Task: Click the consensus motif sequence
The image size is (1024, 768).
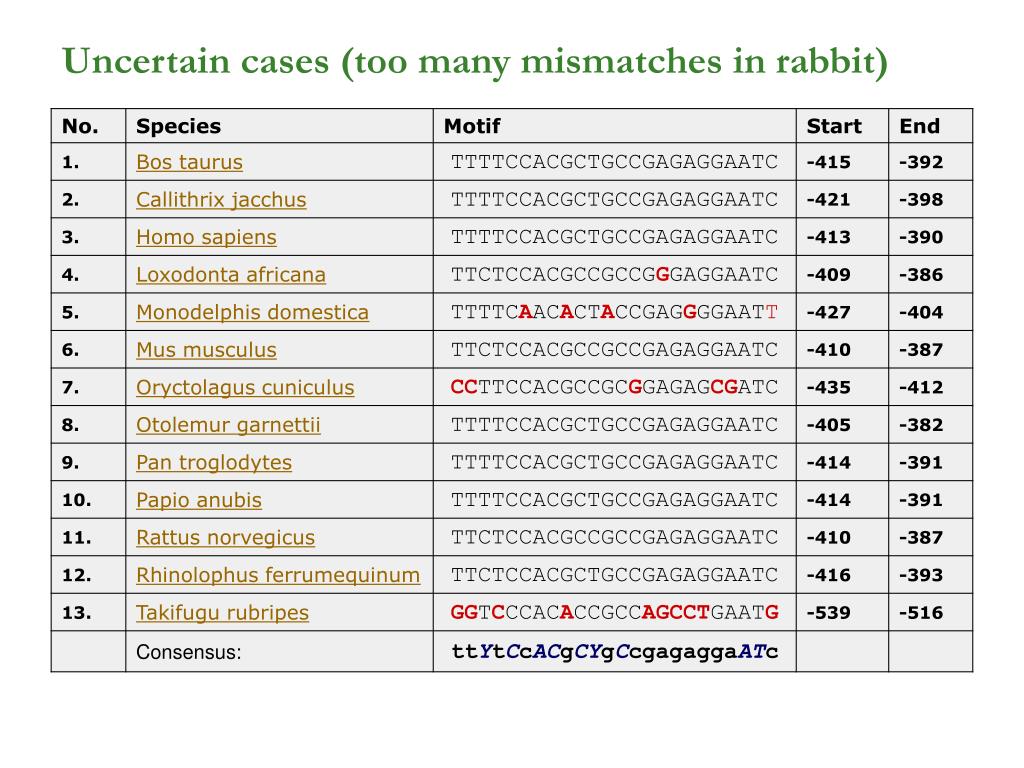Action: click(x=615, y=652)
